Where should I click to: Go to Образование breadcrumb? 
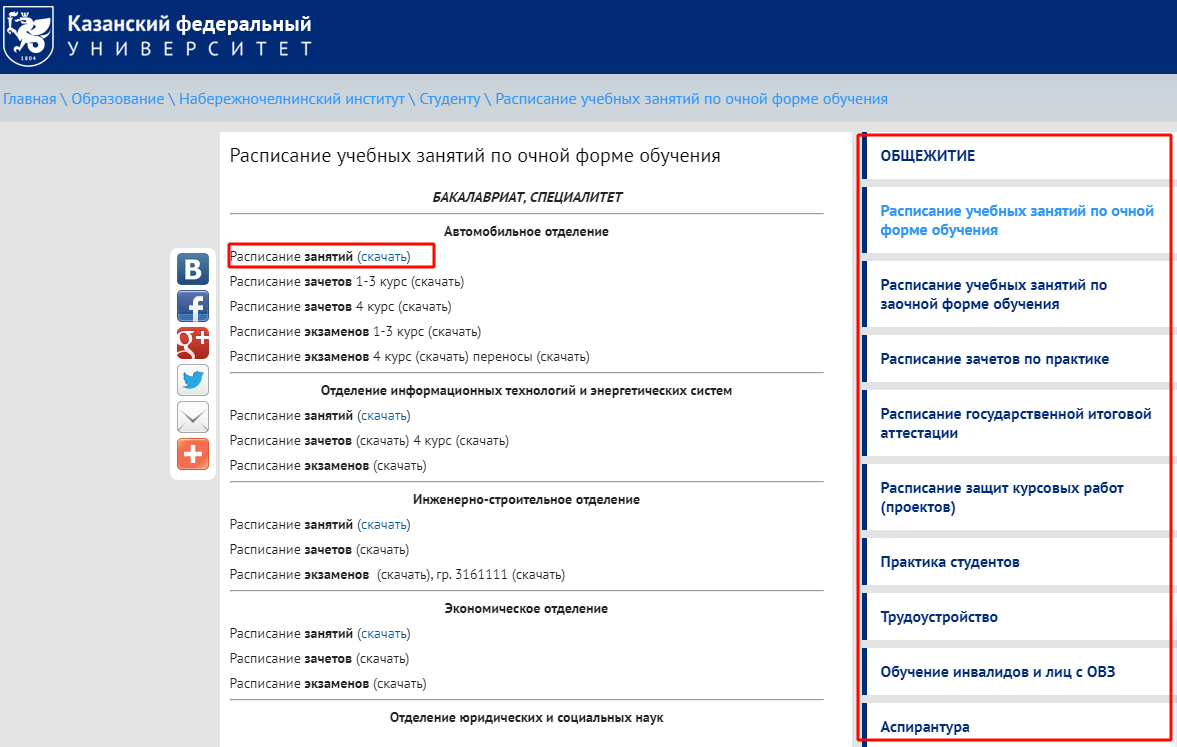118,99
